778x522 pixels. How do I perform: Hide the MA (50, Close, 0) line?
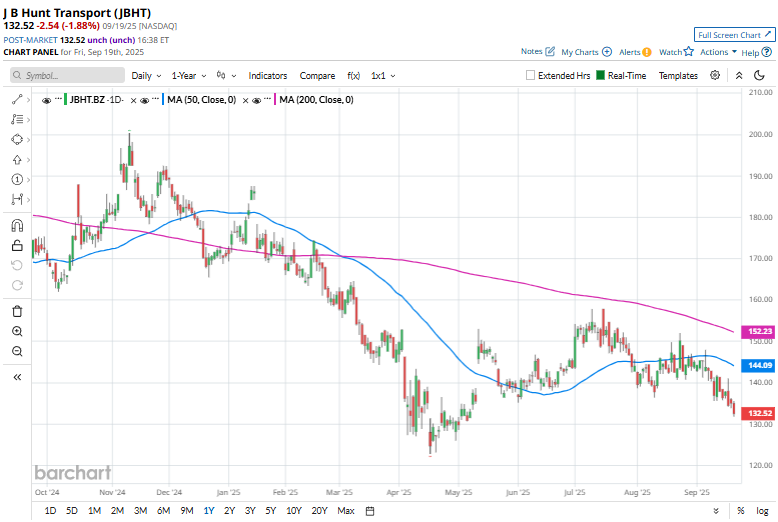click(x=146, y=100)
